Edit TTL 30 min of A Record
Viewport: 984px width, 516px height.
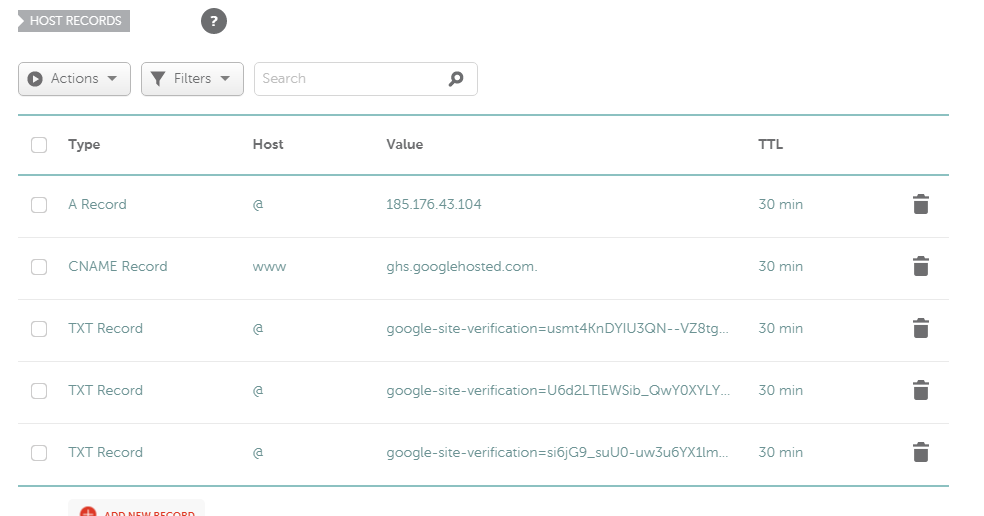point(780,204)
